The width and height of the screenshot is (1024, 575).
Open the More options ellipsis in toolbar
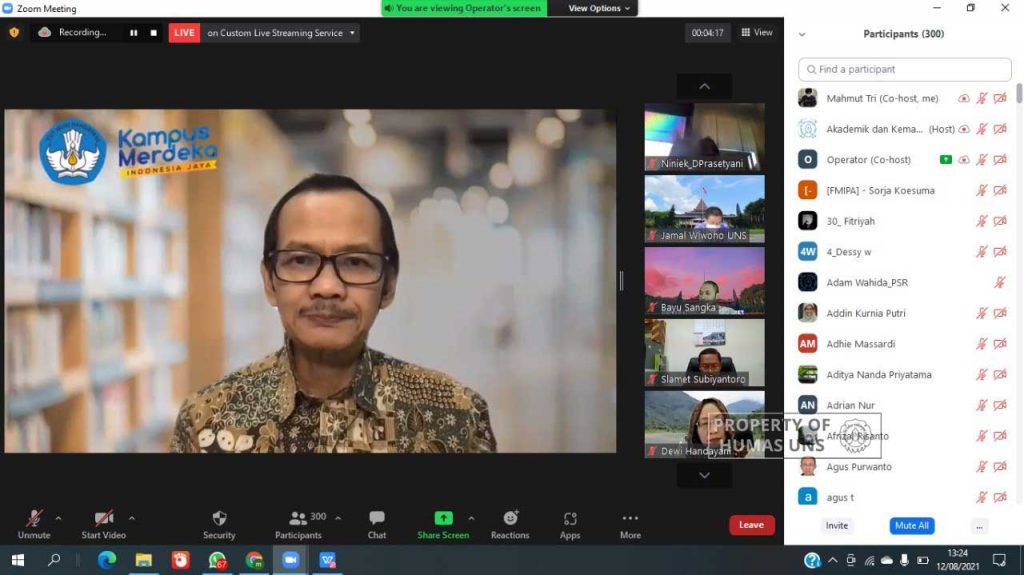click(x=630, y=518)
